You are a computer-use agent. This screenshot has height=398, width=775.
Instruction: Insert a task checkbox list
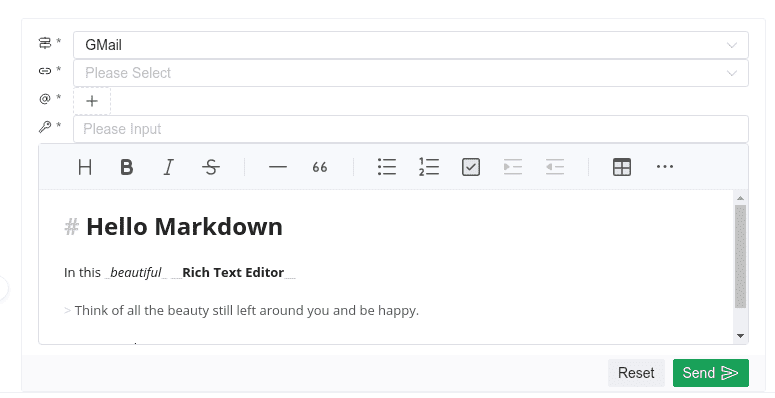pyautogui.click(x=471, y=167)
